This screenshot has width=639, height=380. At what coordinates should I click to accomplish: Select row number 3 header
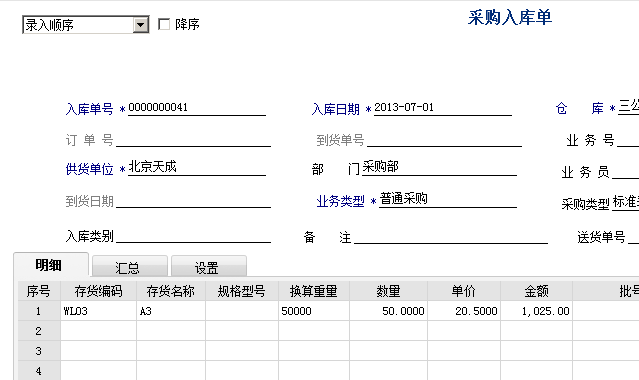(39, 351)
